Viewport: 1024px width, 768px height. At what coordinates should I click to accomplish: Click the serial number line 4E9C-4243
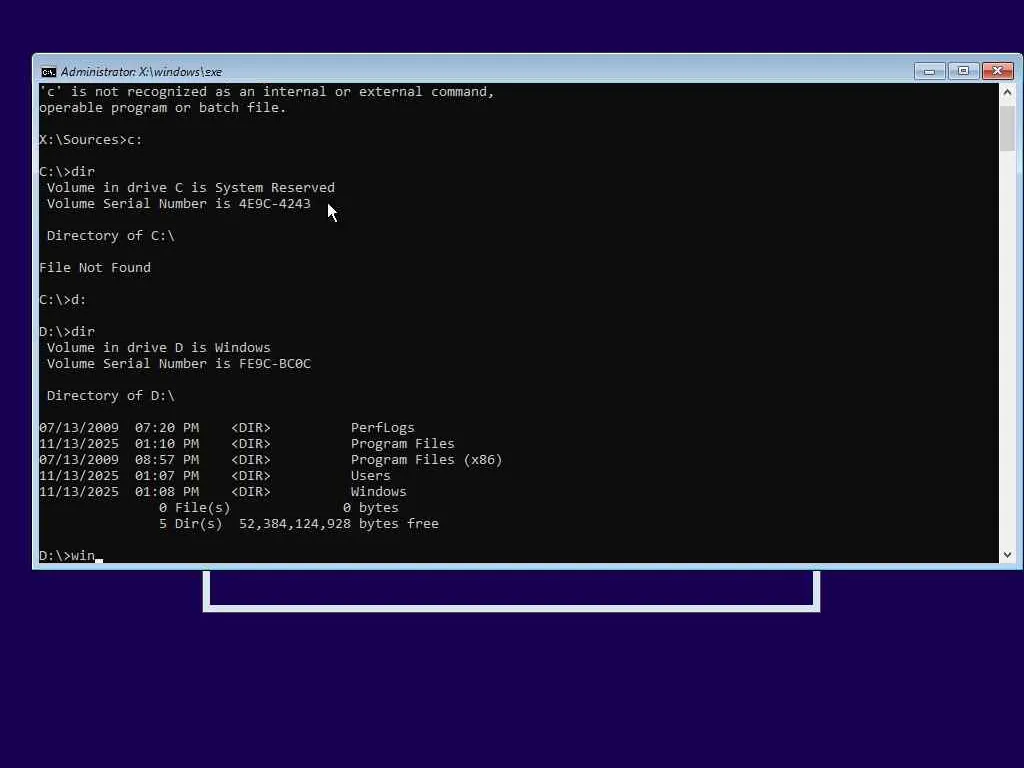(178, 204)
